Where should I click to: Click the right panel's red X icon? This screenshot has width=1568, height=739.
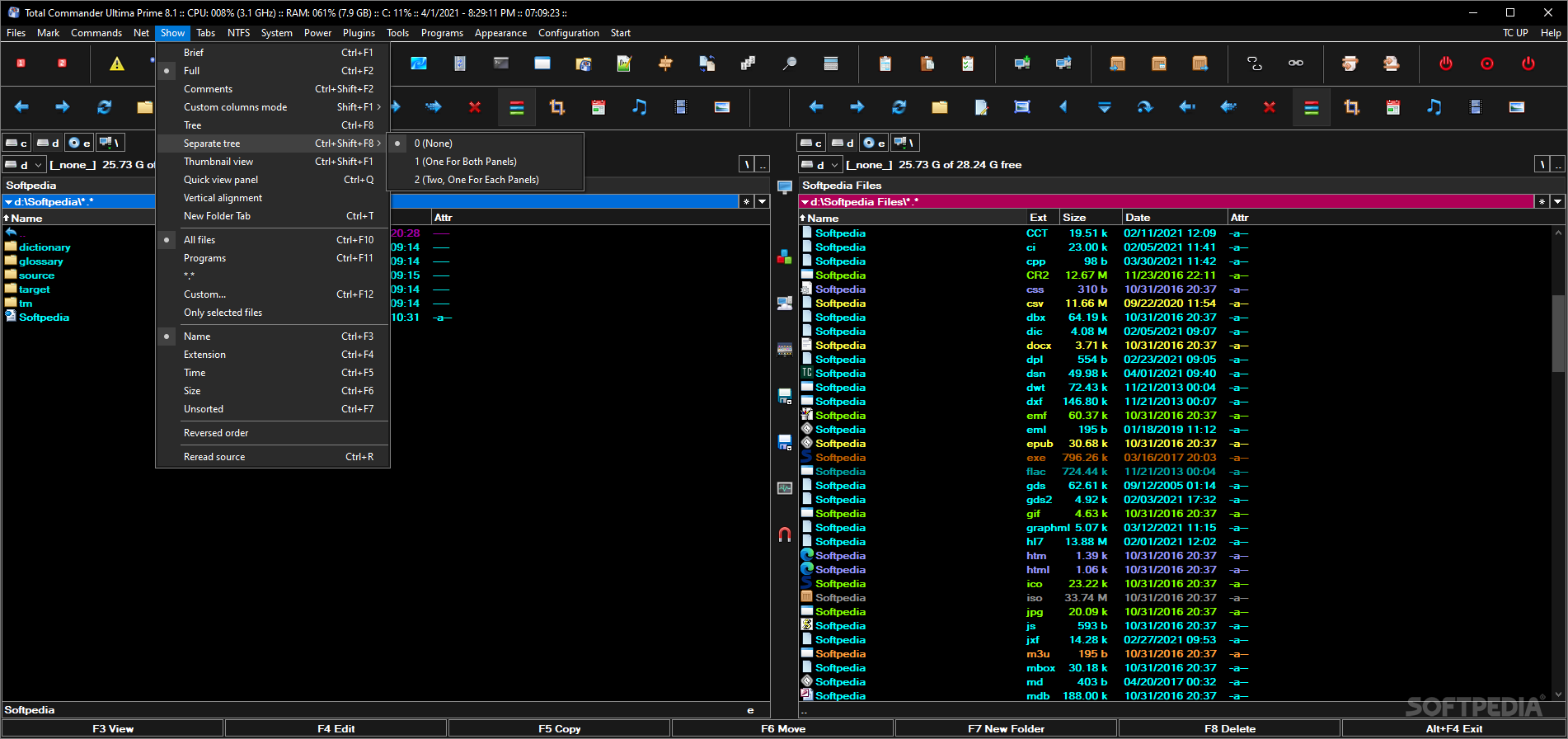[1270, 107]
